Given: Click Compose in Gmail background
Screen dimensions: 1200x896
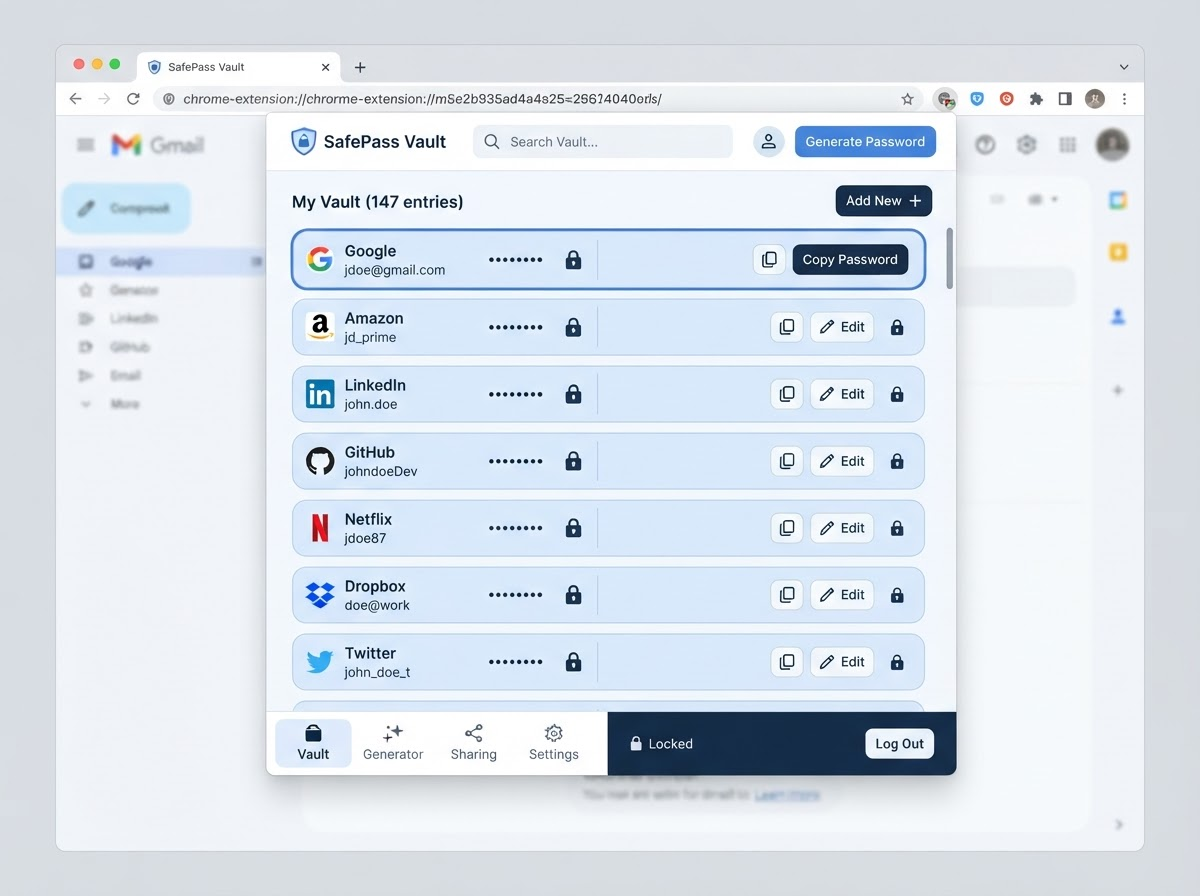Looking at the screenshot, I should (x=126, y=208).
